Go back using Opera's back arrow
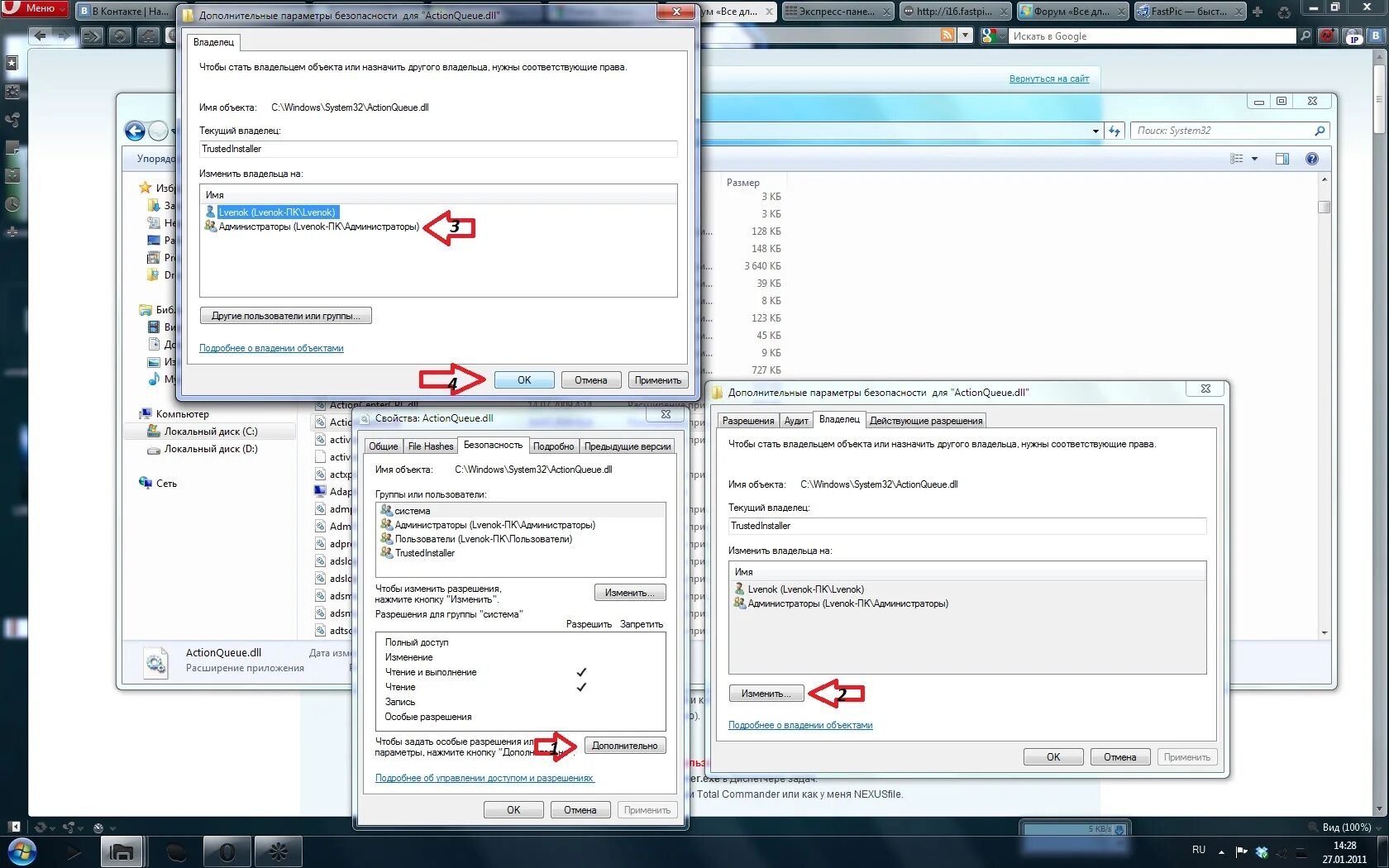Image resolution: width=1389 pixels, height=868 pixels. pos(39,36)
